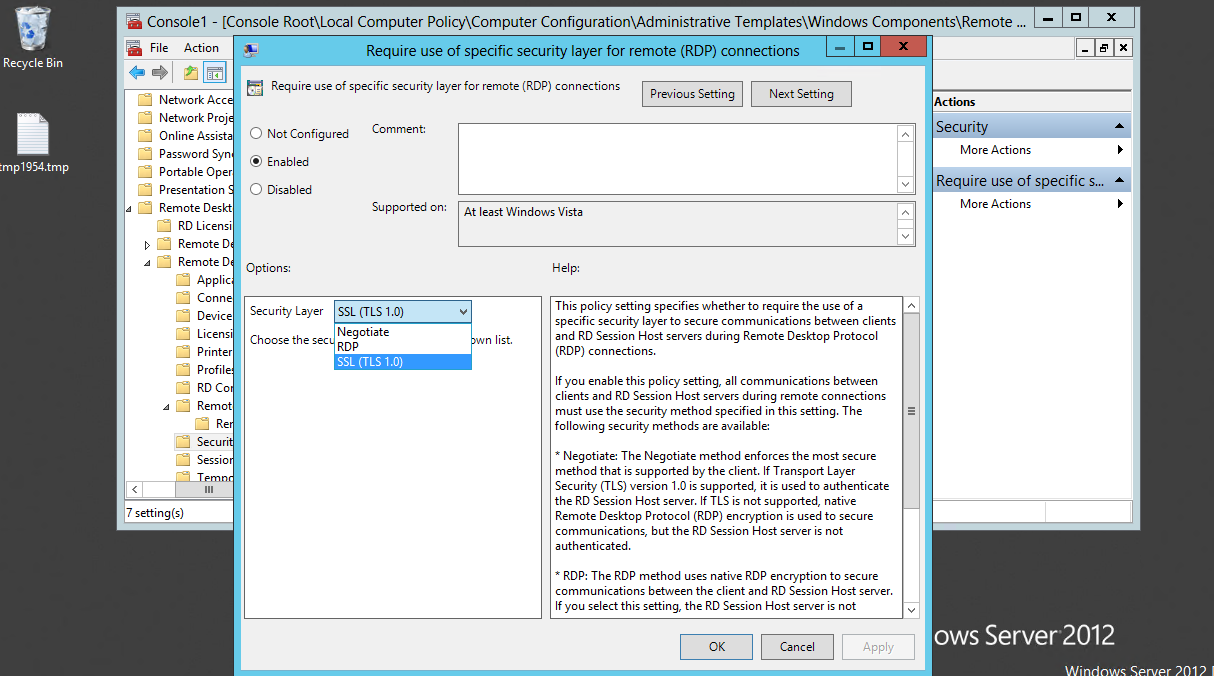Click the Console1 toolbox icon in the title bar
1214x676 pixels.
134,20
